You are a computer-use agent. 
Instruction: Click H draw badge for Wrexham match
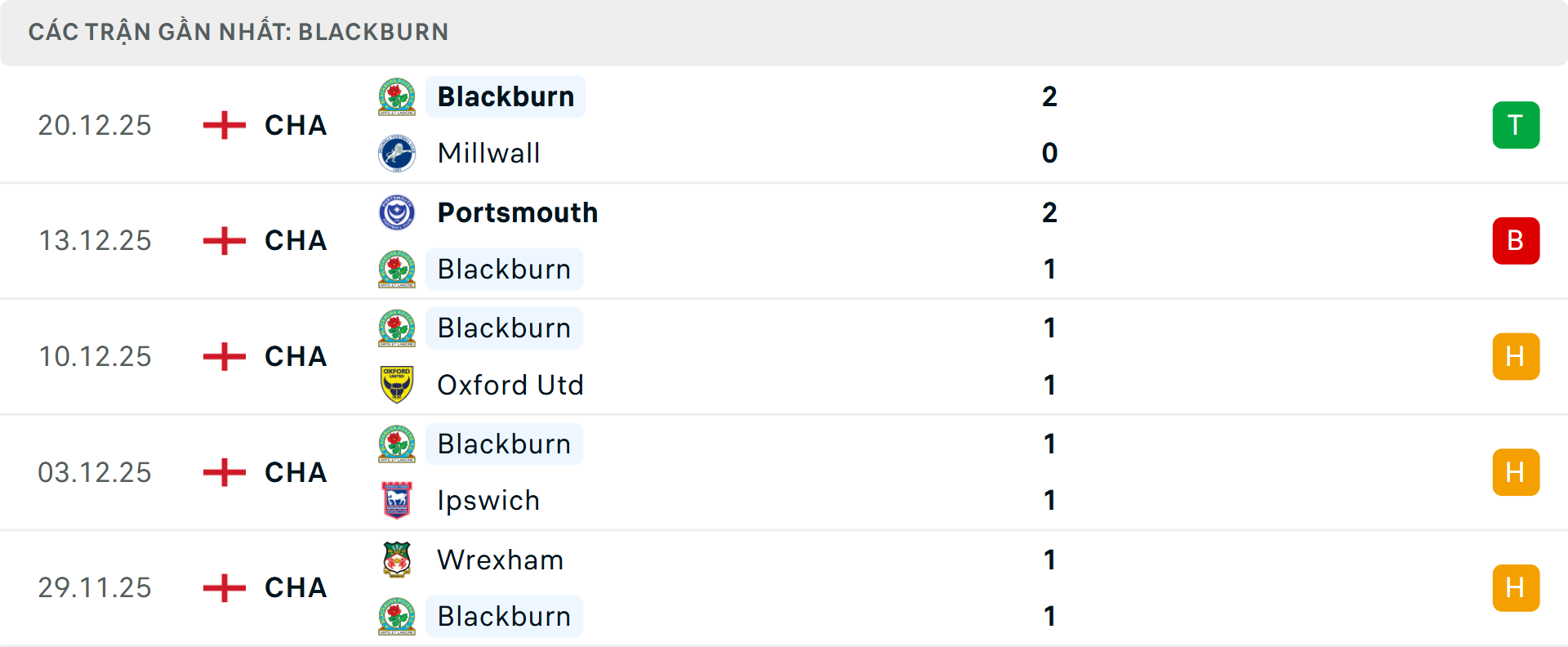coord(1516,587)
